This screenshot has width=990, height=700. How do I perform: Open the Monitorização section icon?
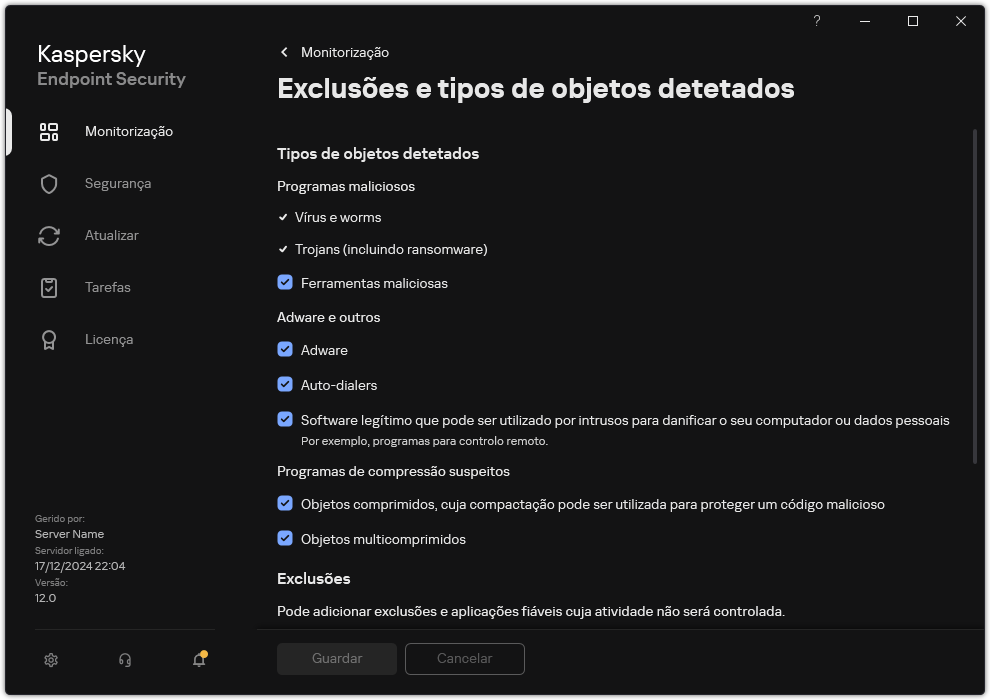(48, 131)
